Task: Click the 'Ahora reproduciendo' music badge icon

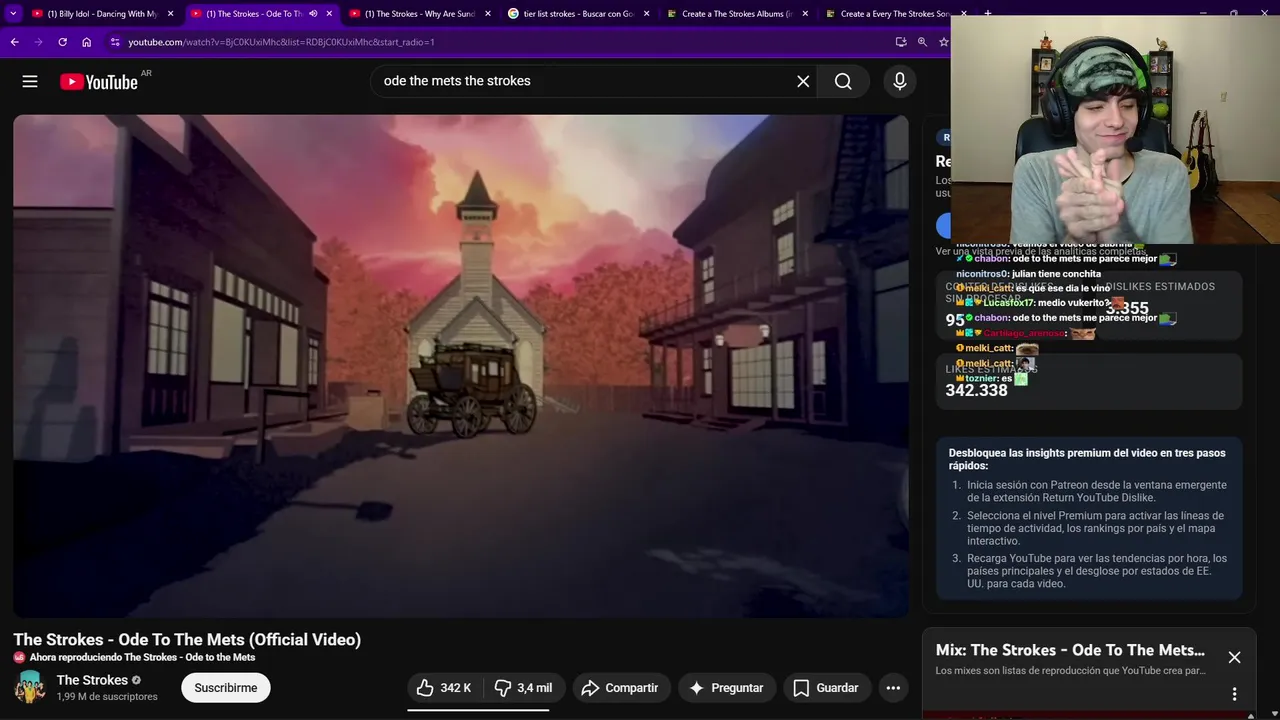Action: (x=19, y=658)
